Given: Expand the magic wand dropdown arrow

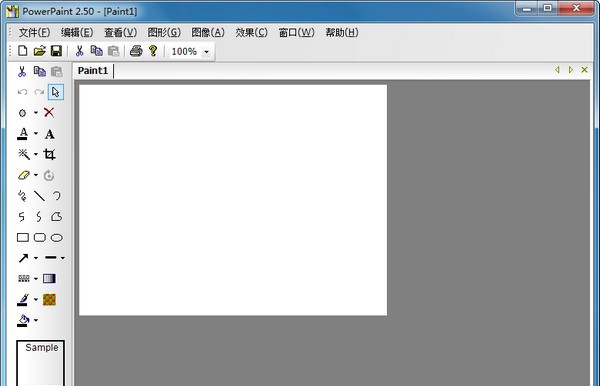Looking at the screenshot, I should (x=36, y=154).
